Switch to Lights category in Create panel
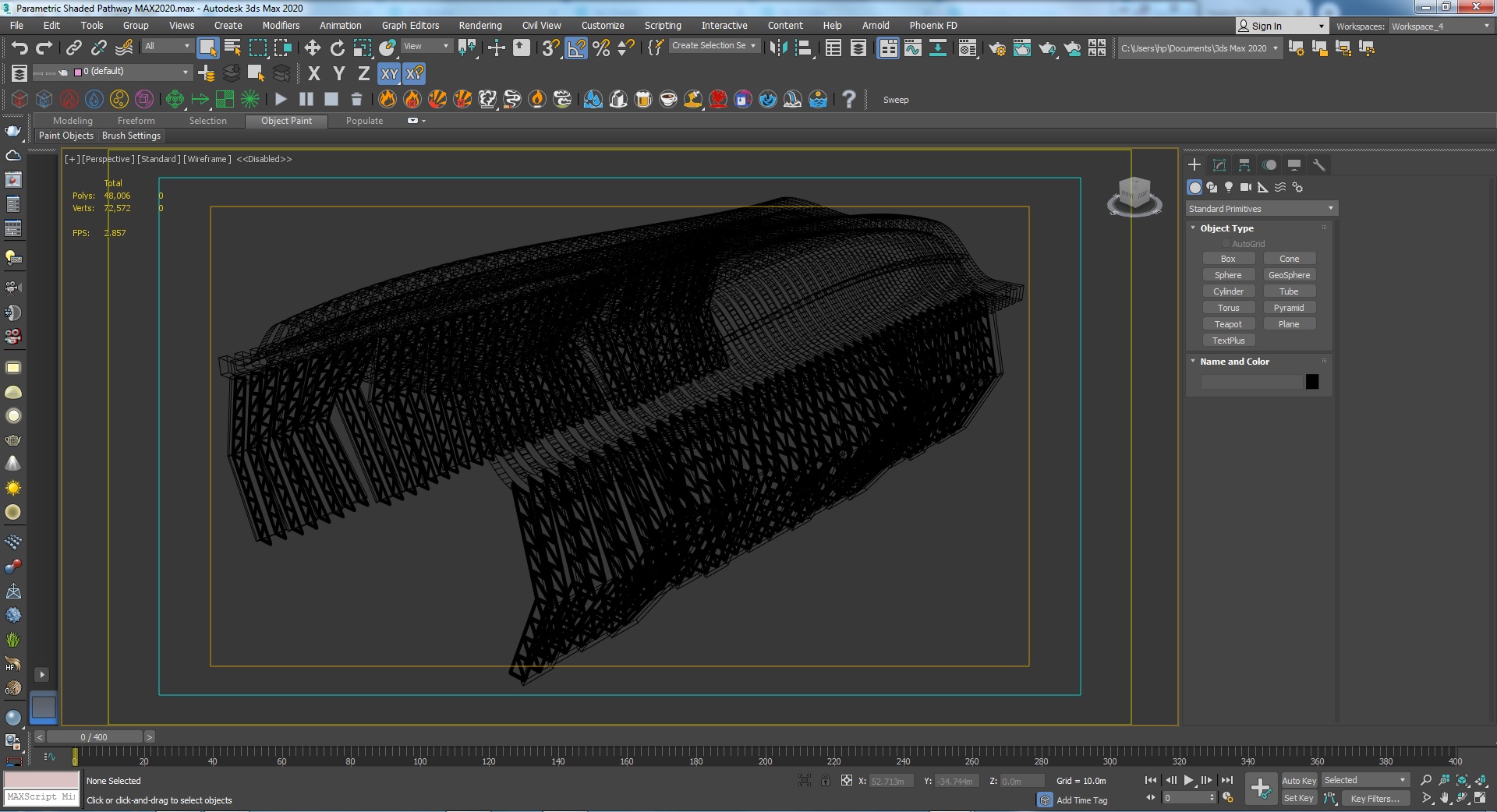 pyautogui.click(x=1229, y=187)
